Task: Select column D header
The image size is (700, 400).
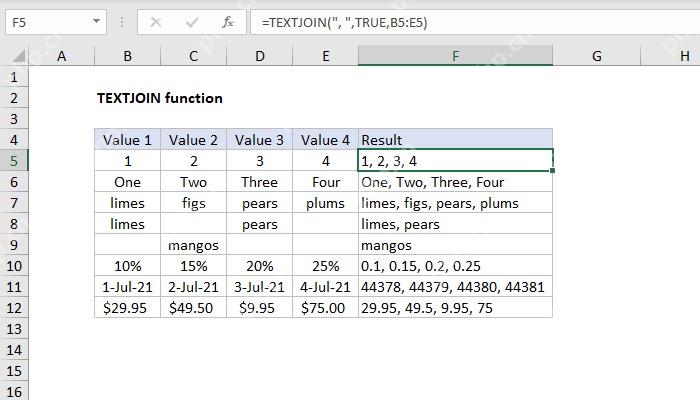Action: coord(259,56)
